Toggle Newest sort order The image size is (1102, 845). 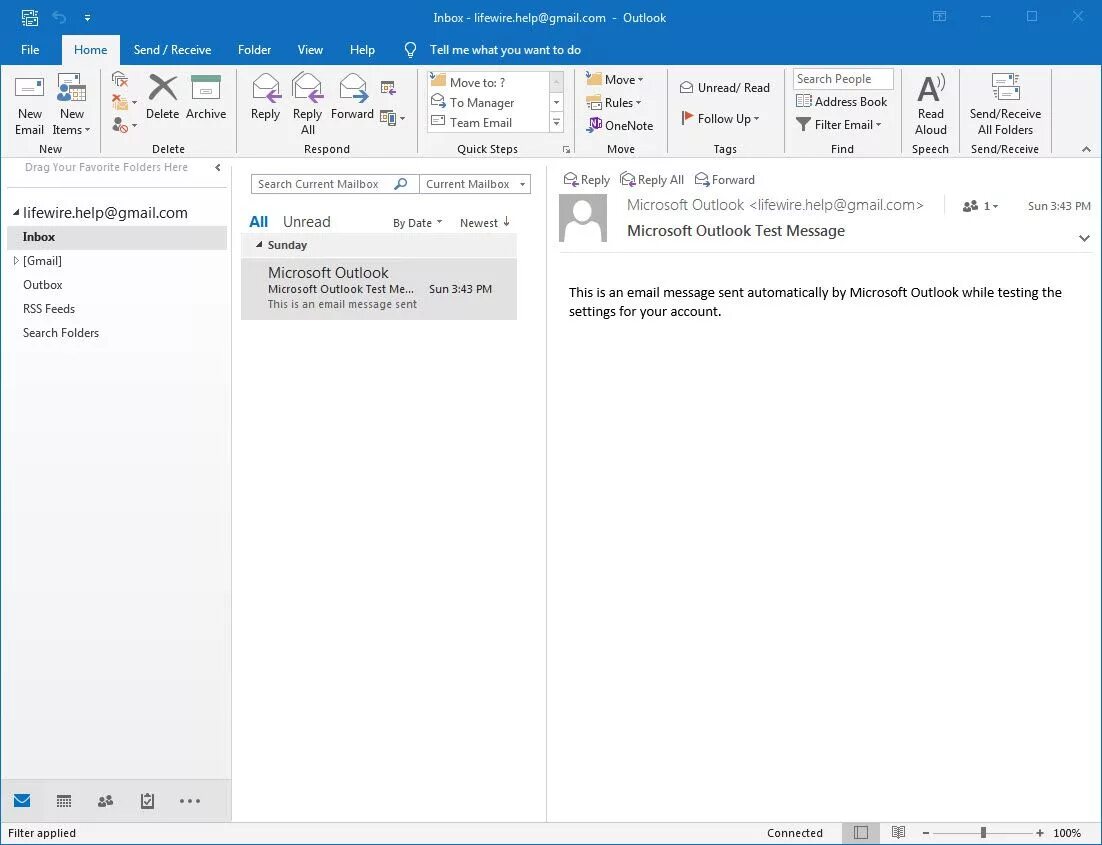[484, 222]
